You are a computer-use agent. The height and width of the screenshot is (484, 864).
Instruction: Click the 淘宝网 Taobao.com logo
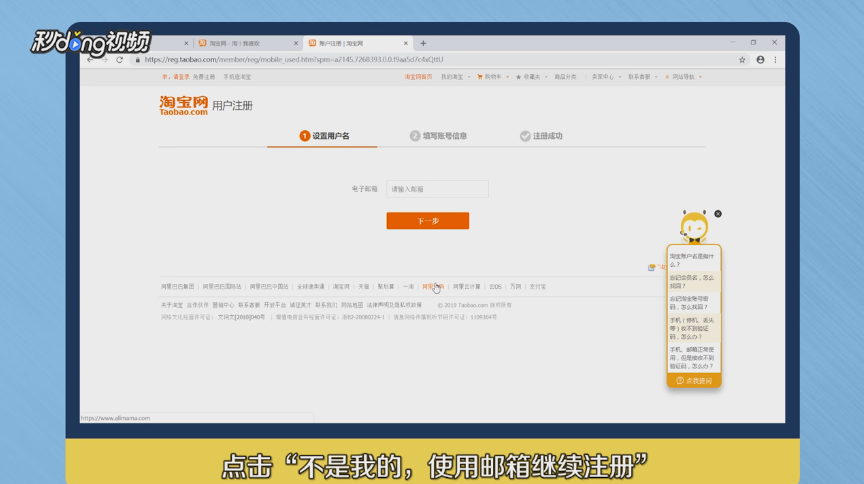(x=183, y=105)
